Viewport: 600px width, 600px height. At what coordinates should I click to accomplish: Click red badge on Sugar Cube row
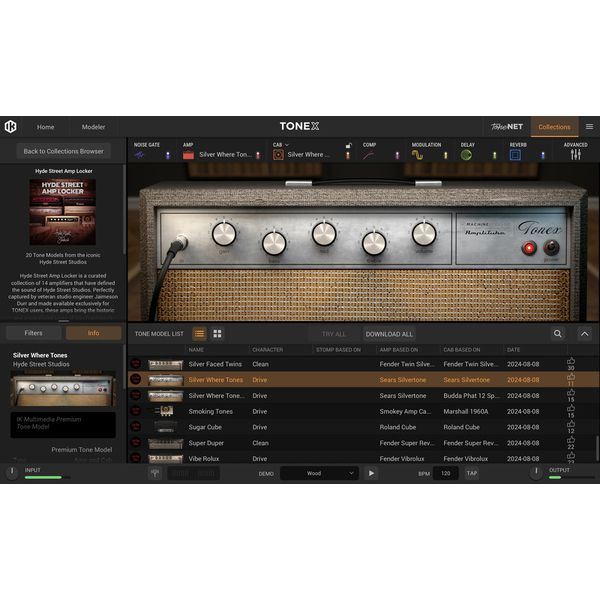(x=135, y=427)
